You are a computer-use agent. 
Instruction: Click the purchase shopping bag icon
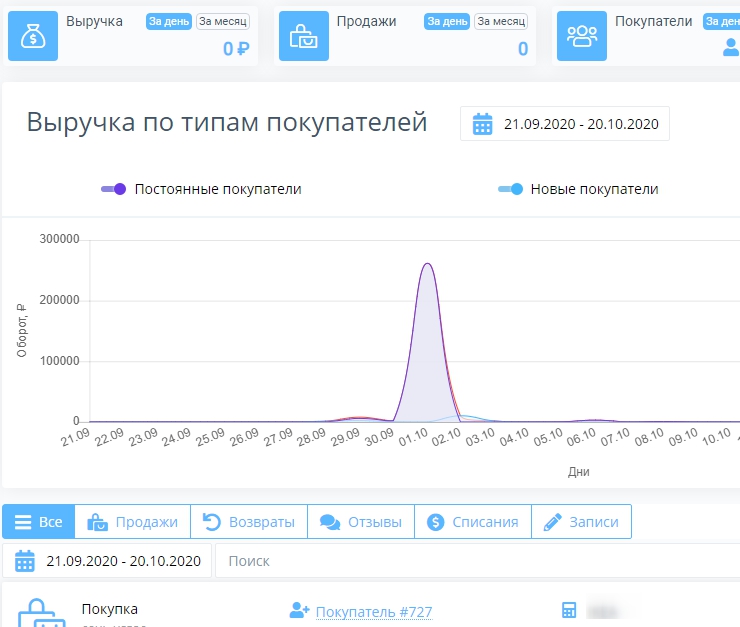[x=42, y=612]
